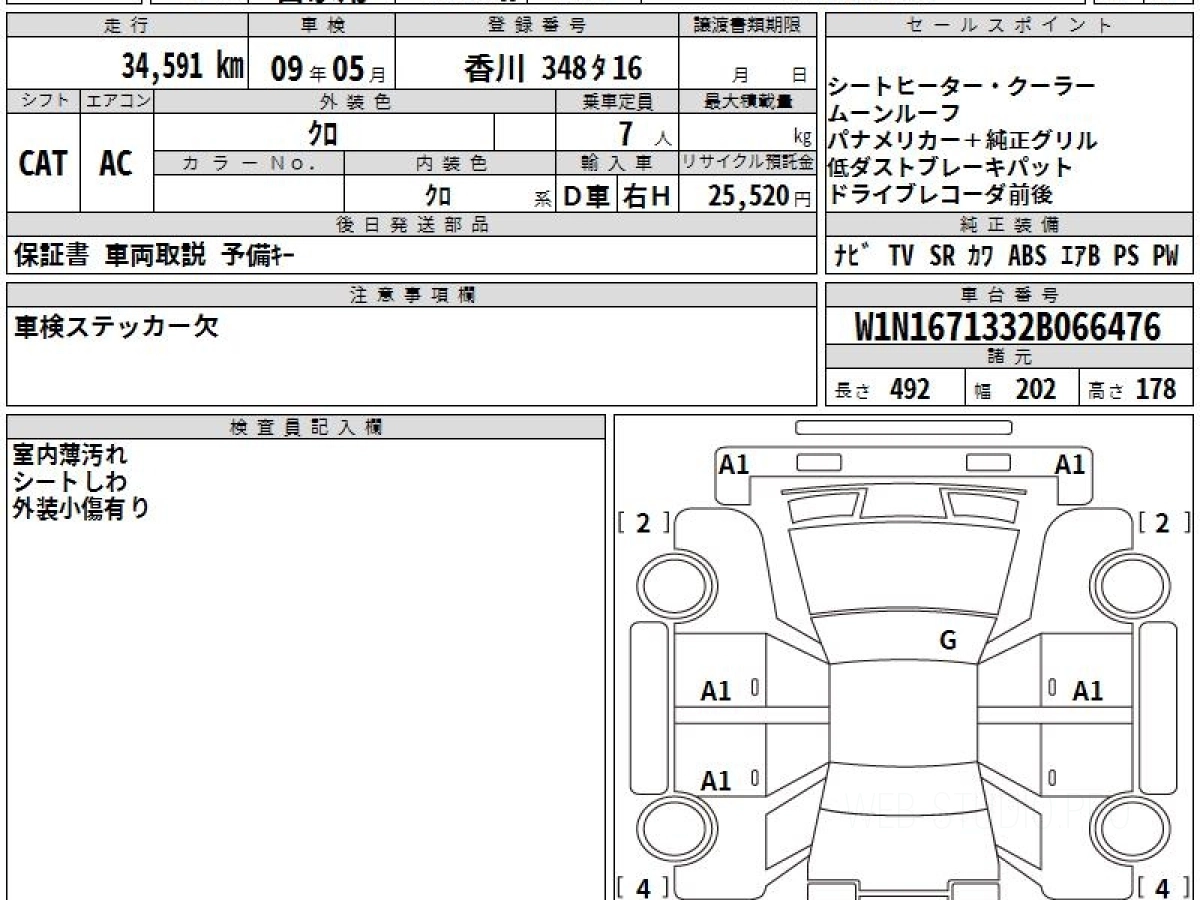This screenshot has height=900, width=1200.
Task: Click the 25,520円 recycle deposit value
Action: click(x=748, y=196)
